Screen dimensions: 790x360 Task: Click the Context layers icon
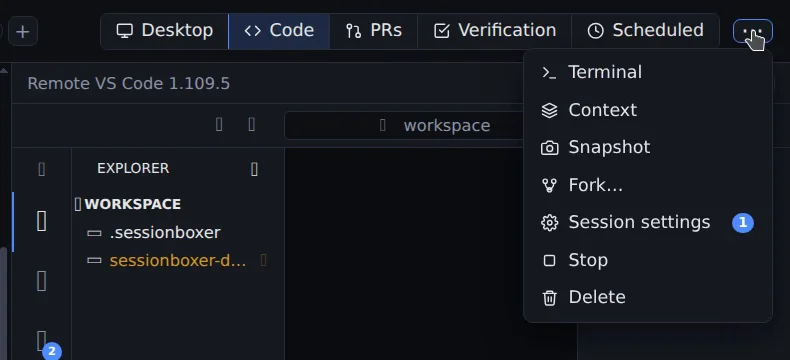(549, 111)
